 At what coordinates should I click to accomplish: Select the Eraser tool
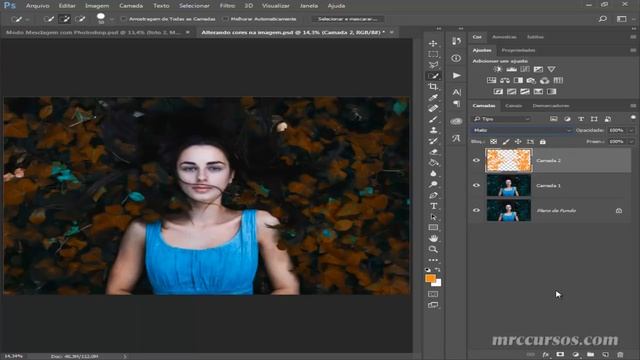click(433, 152)
